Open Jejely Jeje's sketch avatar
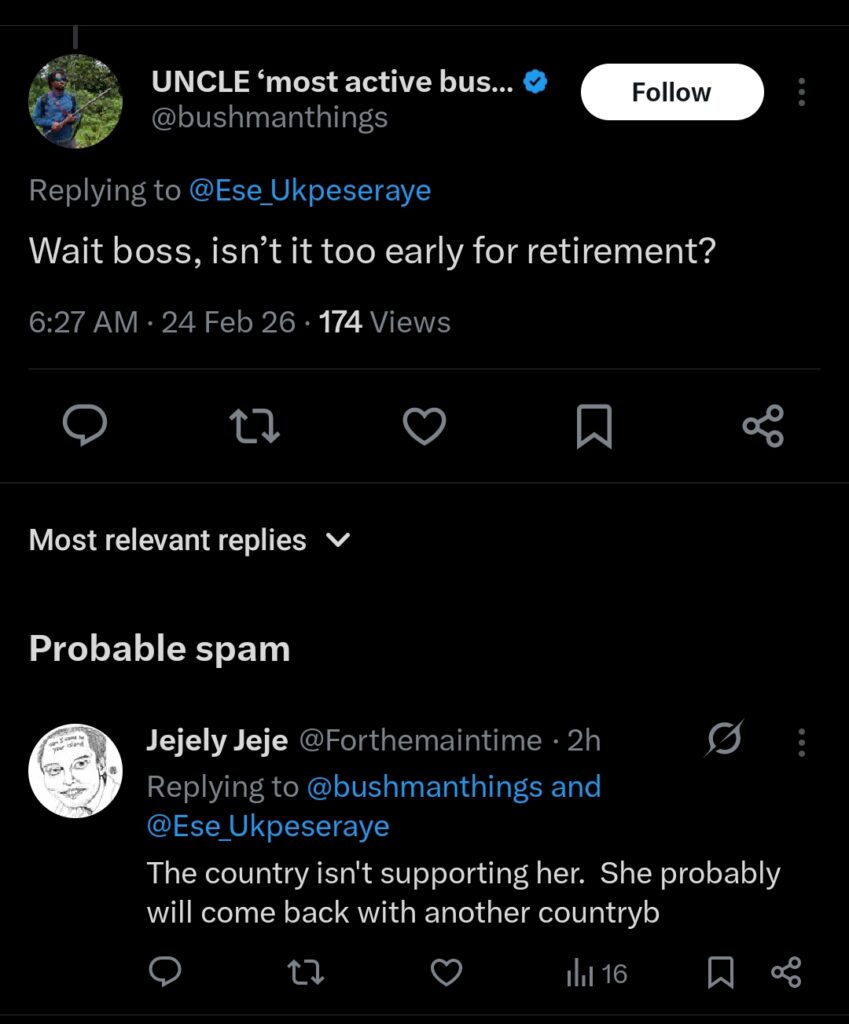Viewport: 849px width, 1024px height. (75, 771)
